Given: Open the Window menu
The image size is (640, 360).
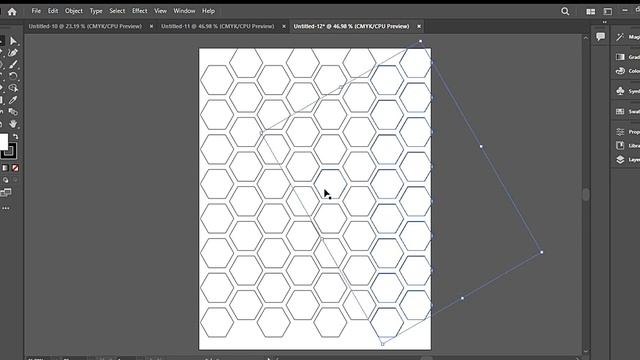Looking at the screenshot, I should point(184,11).
